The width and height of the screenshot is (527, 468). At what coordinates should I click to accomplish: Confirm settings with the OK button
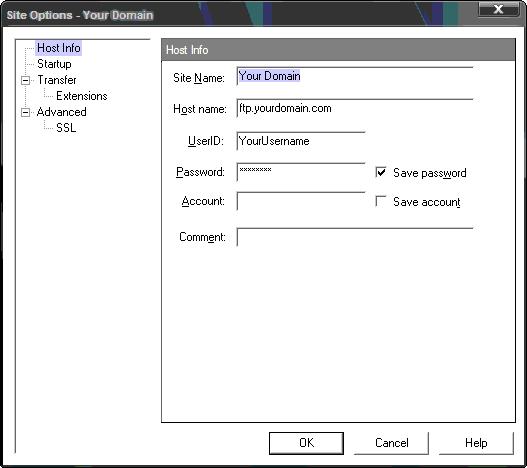pos(306,443)
